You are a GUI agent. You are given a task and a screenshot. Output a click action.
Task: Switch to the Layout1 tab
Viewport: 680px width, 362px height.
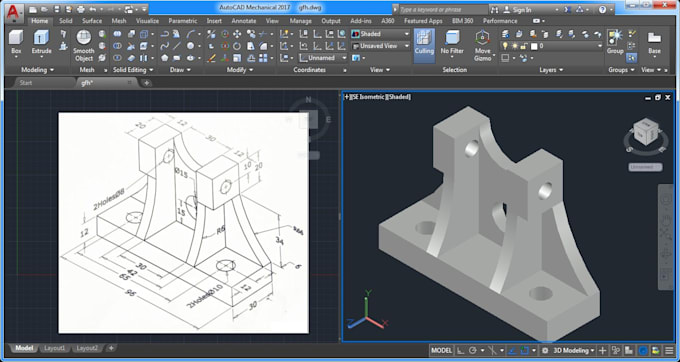(x=55, y=348)
